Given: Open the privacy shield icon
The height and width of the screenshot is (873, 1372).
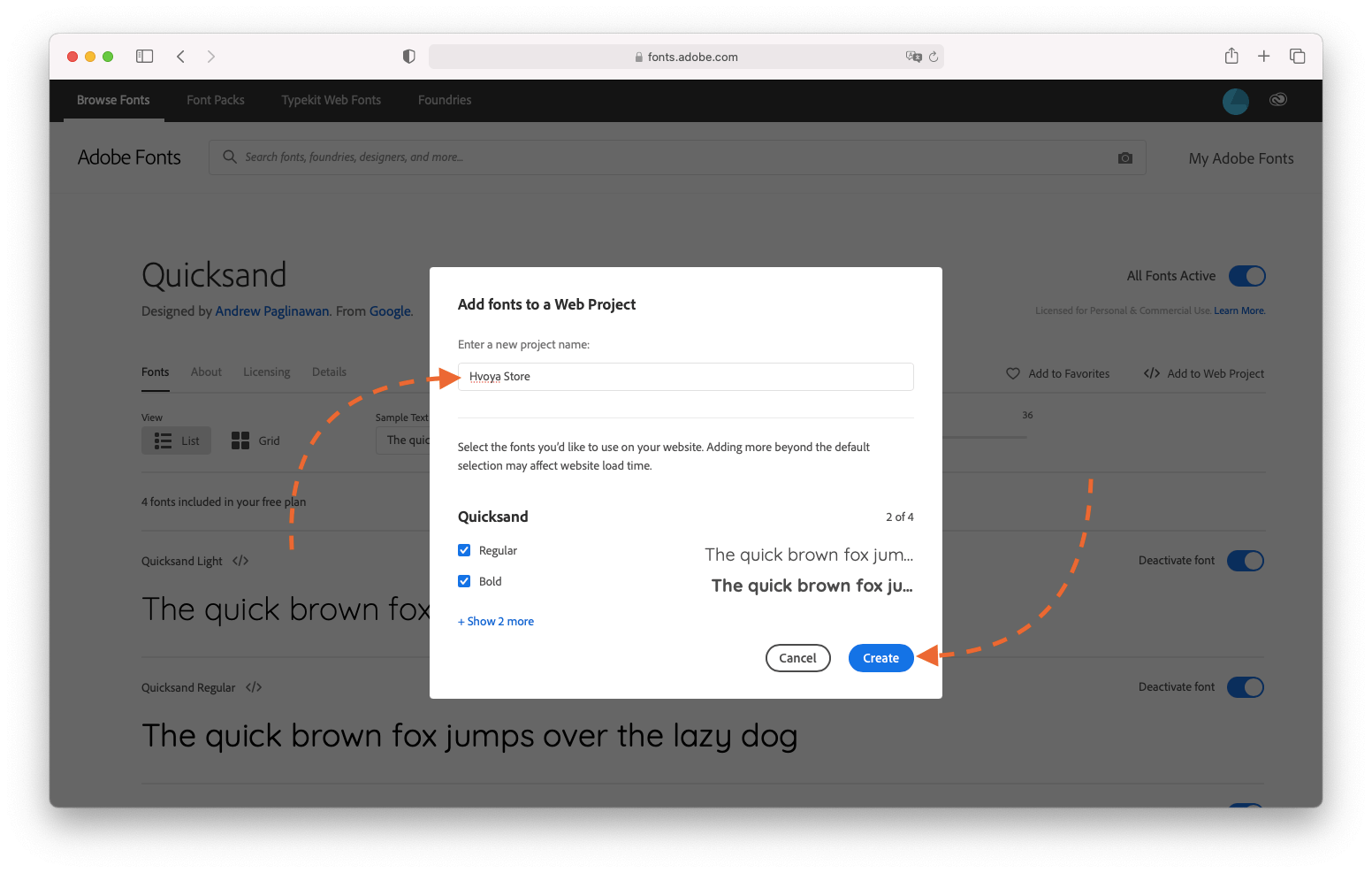Looking at the screenshot, I should point(408,57).
